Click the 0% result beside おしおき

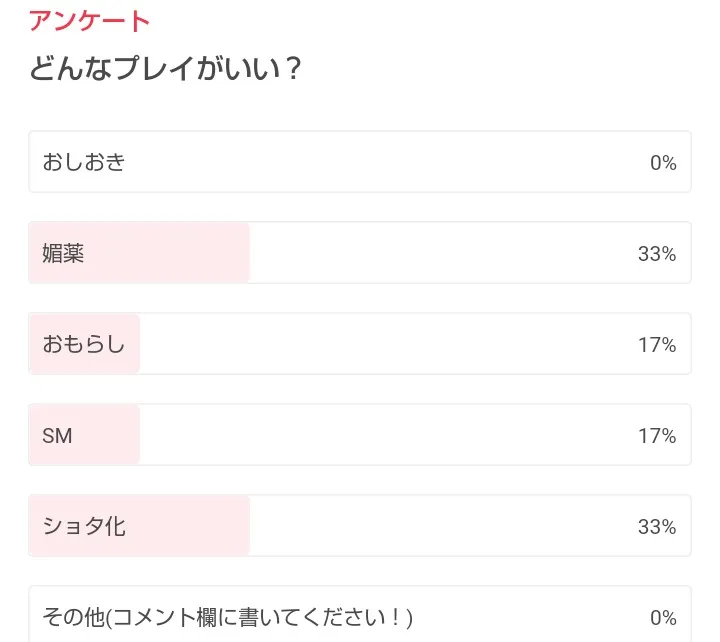pyautogui.click(x=663, y=163)
